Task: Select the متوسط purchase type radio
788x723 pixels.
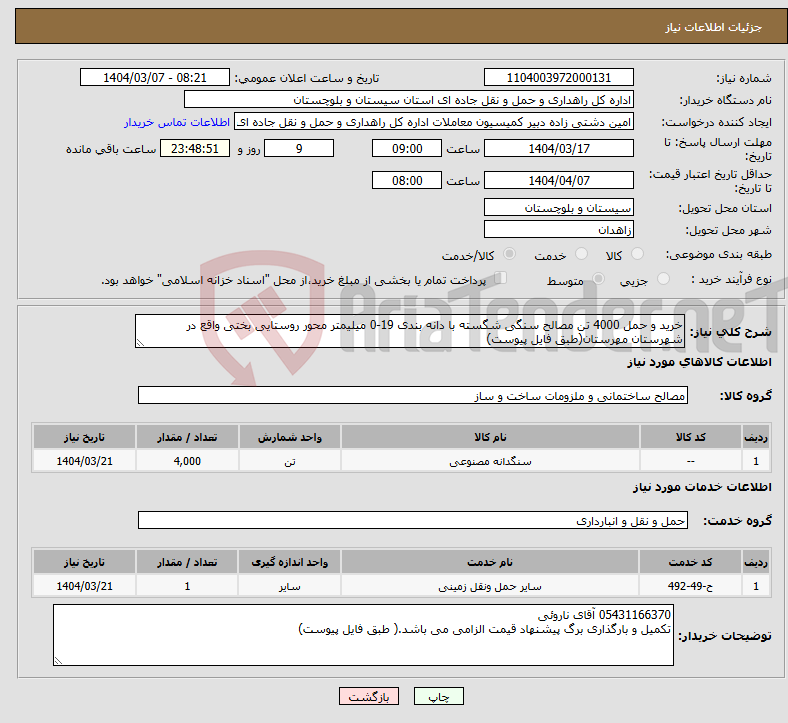Action: coord(598,279)
